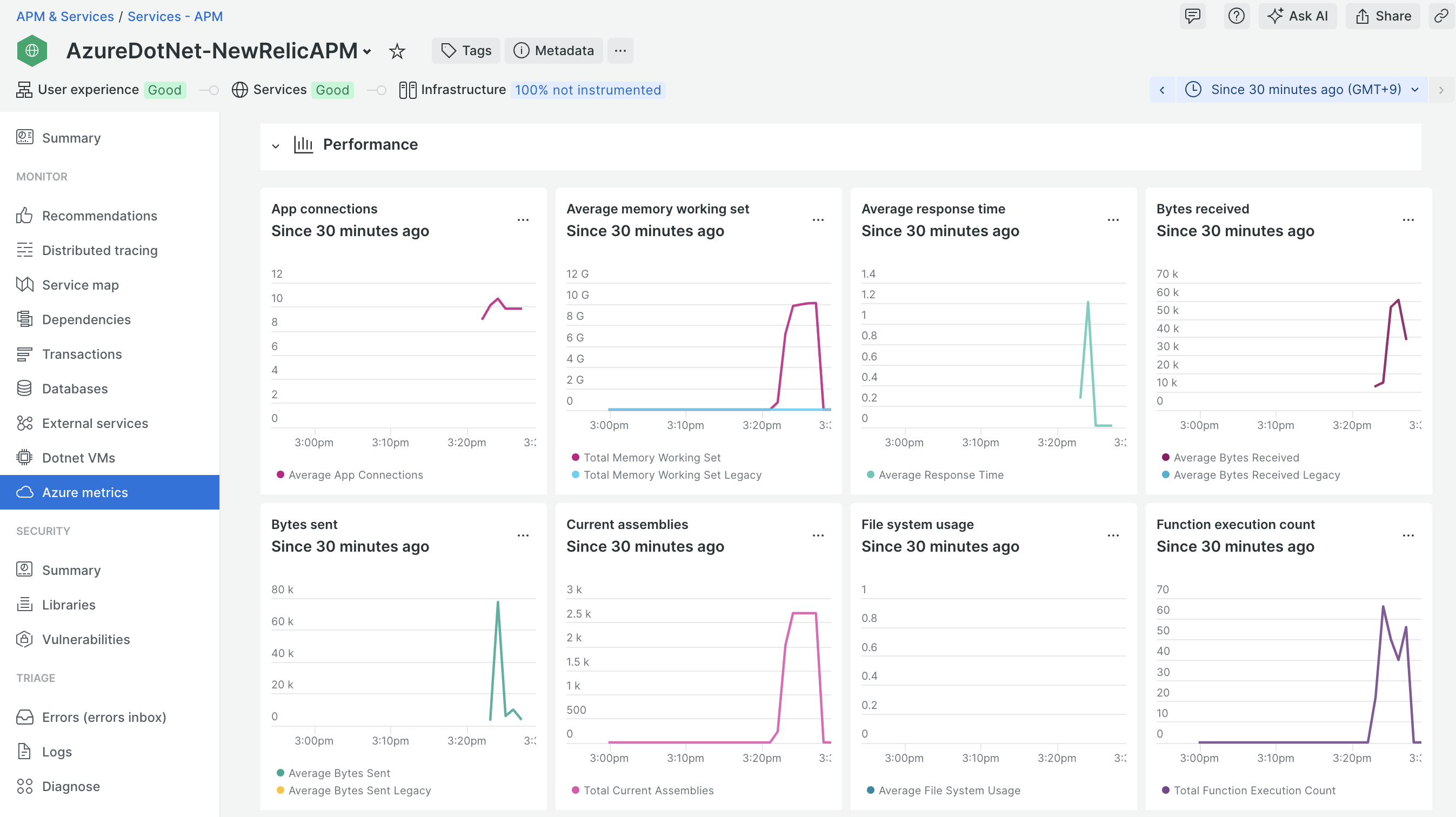Open the Logs view

(x=57, y=752)
